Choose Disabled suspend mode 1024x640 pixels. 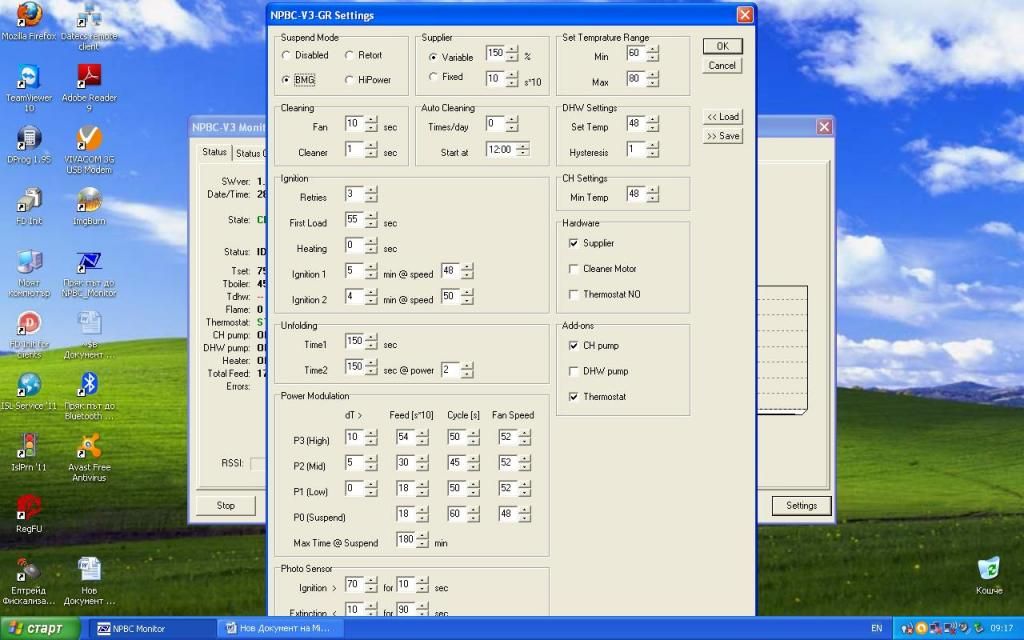tap(306, 56)
